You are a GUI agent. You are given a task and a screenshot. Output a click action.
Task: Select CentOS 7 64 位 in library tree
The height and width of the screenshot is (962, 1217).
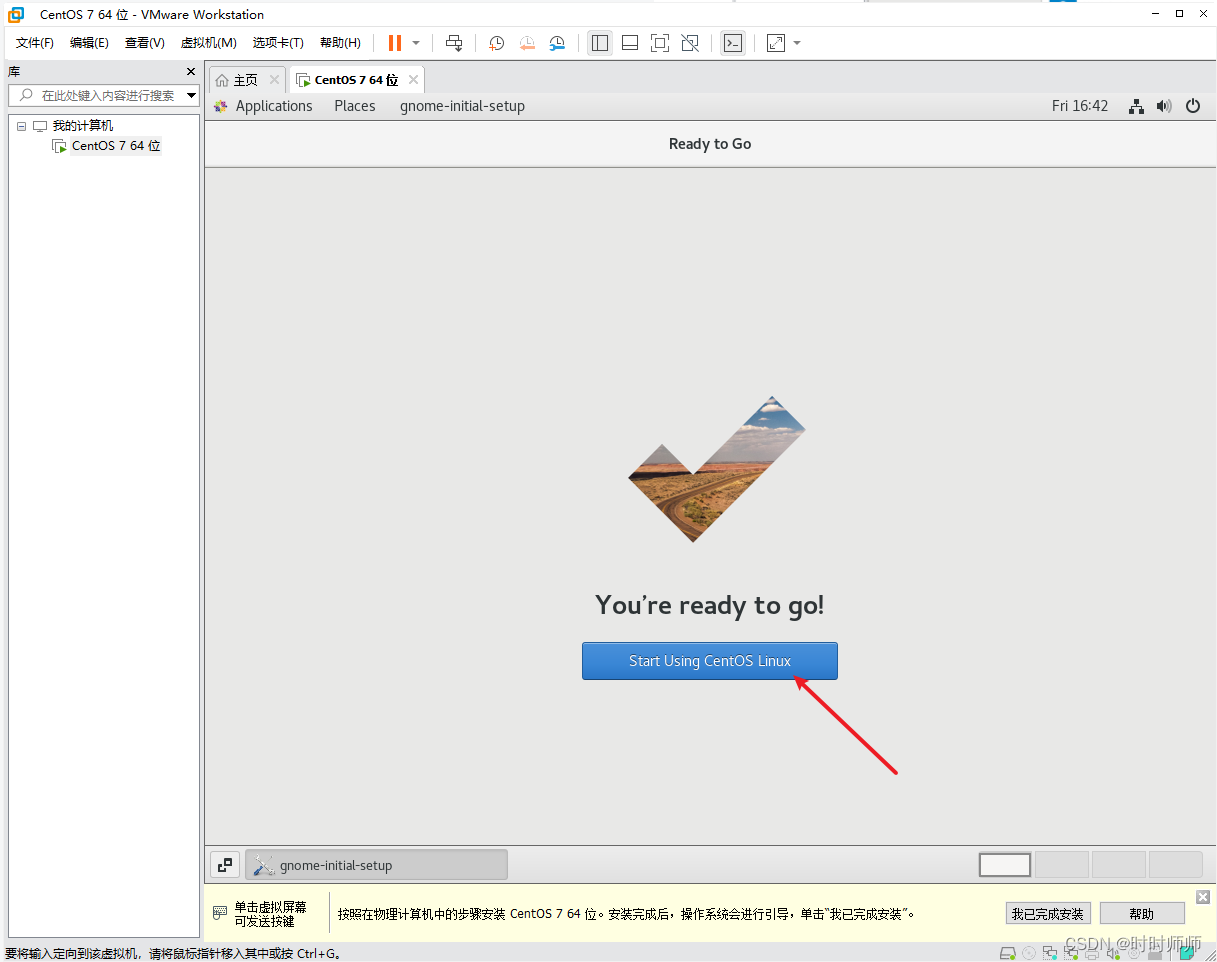[116, 146]
